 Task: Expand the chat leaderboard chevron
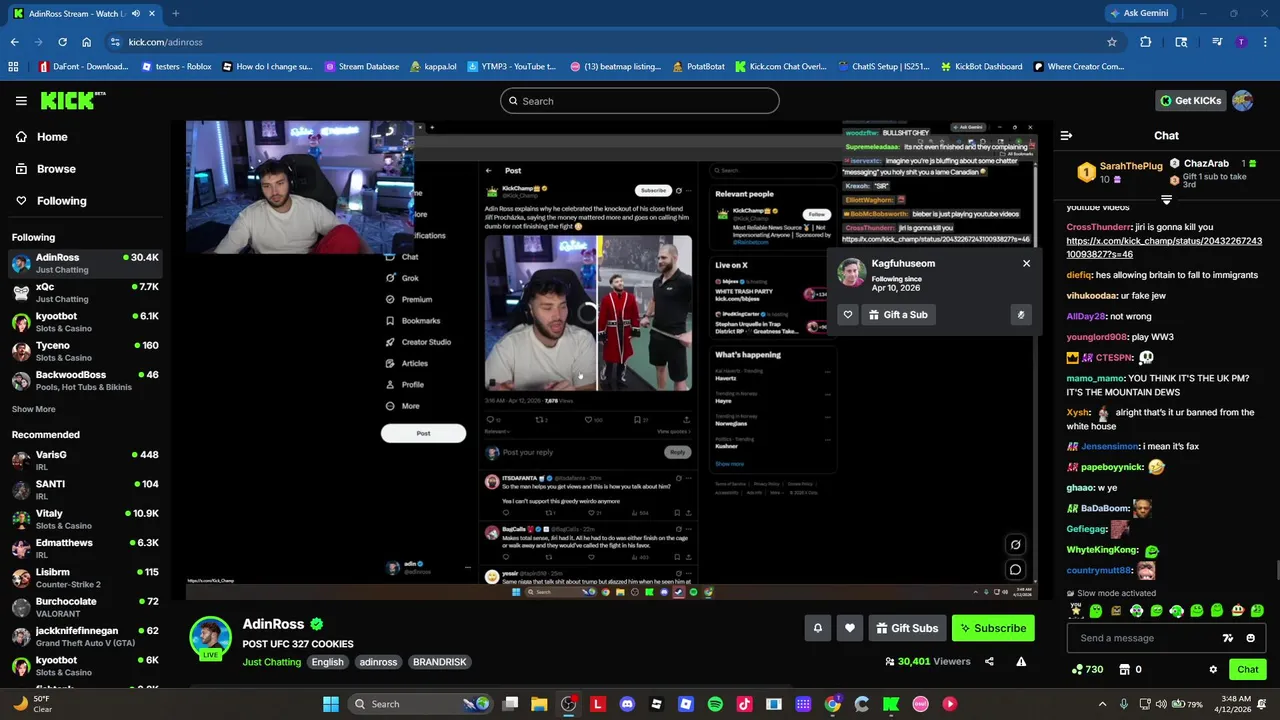click(x=1166, y=198)
